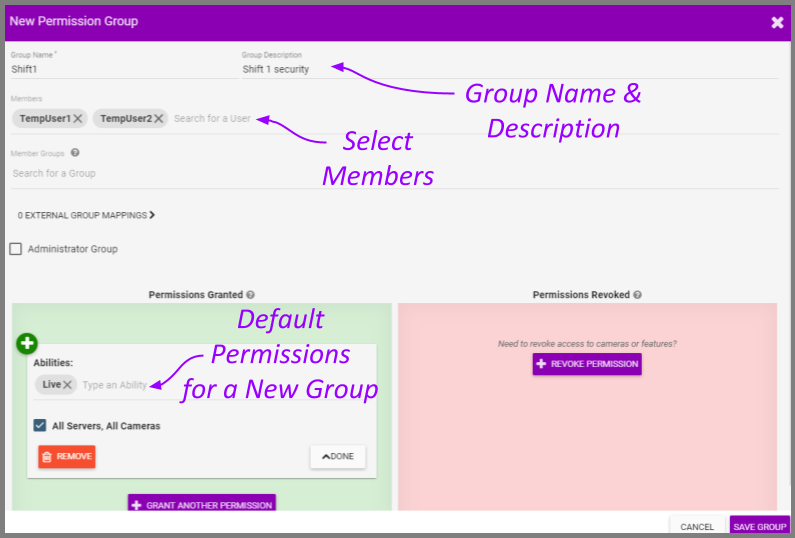The height and width of the screenshot is (538, 795).
Task: Remove TempUser2 chip from Members
Action: 159,119
